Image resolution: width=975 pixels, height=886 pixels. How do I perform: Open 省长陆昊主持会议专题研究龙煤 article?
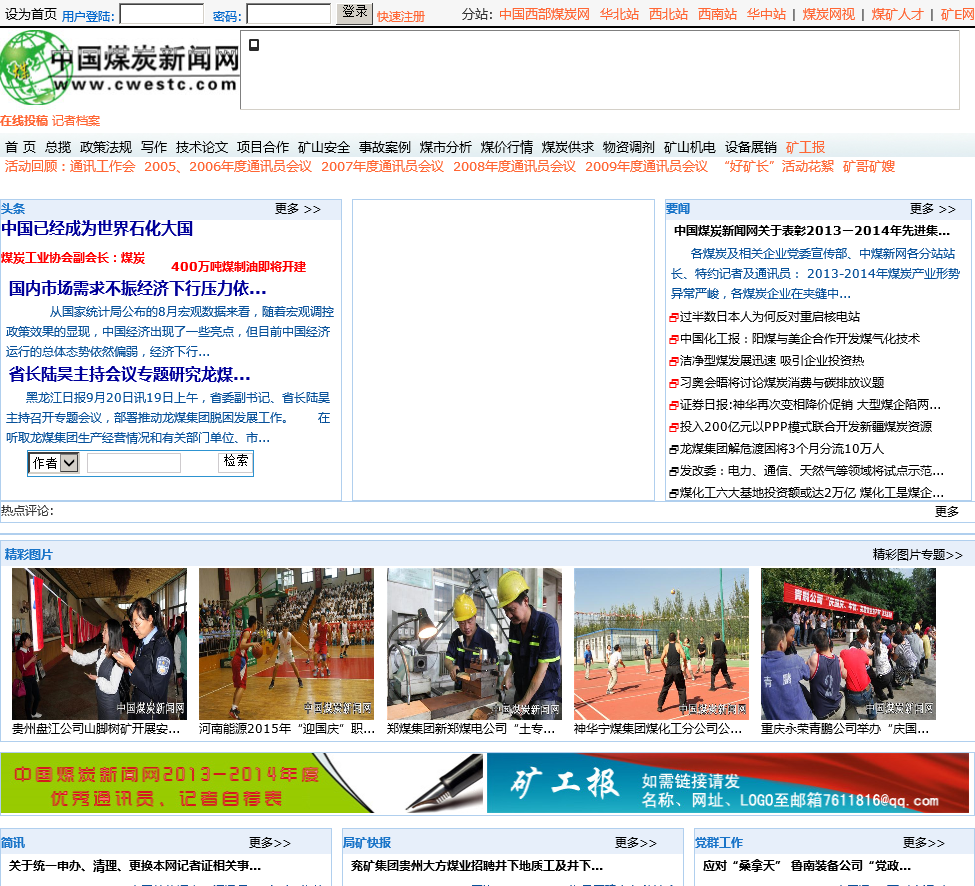point(129,374)
